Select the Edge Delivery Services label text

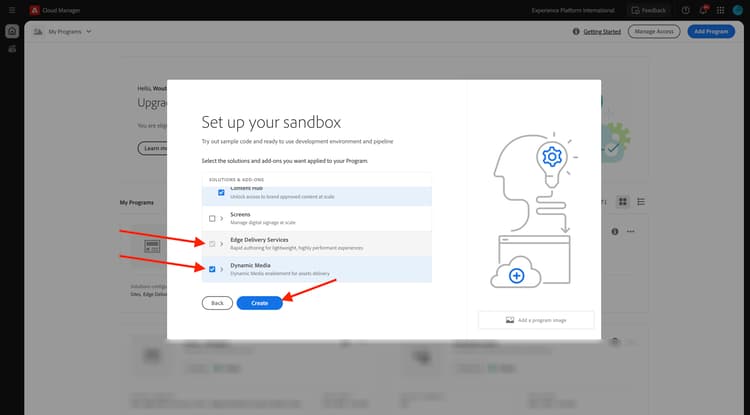[259, 240]
